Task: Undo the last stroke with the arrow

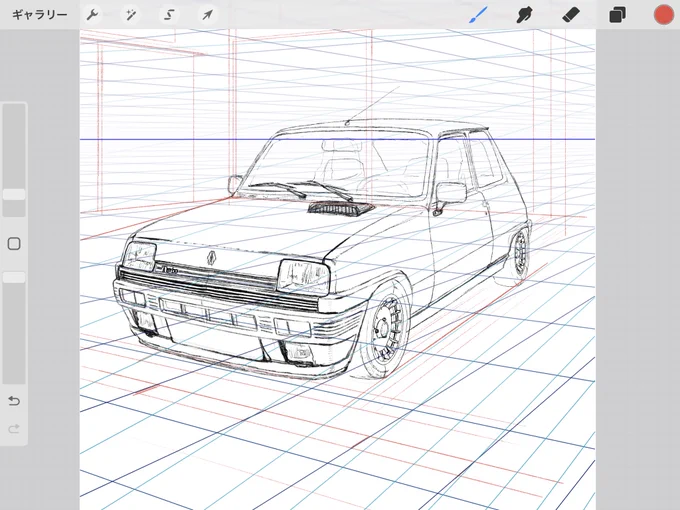Action: 14,401
